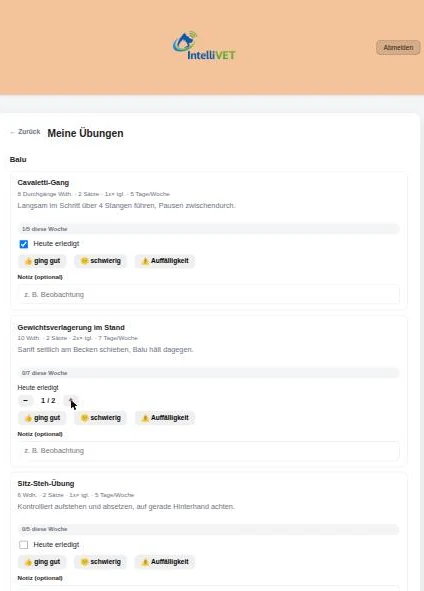
Task: Click the Sitz-Steh-Übung weekly progress bar
Action: tap(209, 529)
